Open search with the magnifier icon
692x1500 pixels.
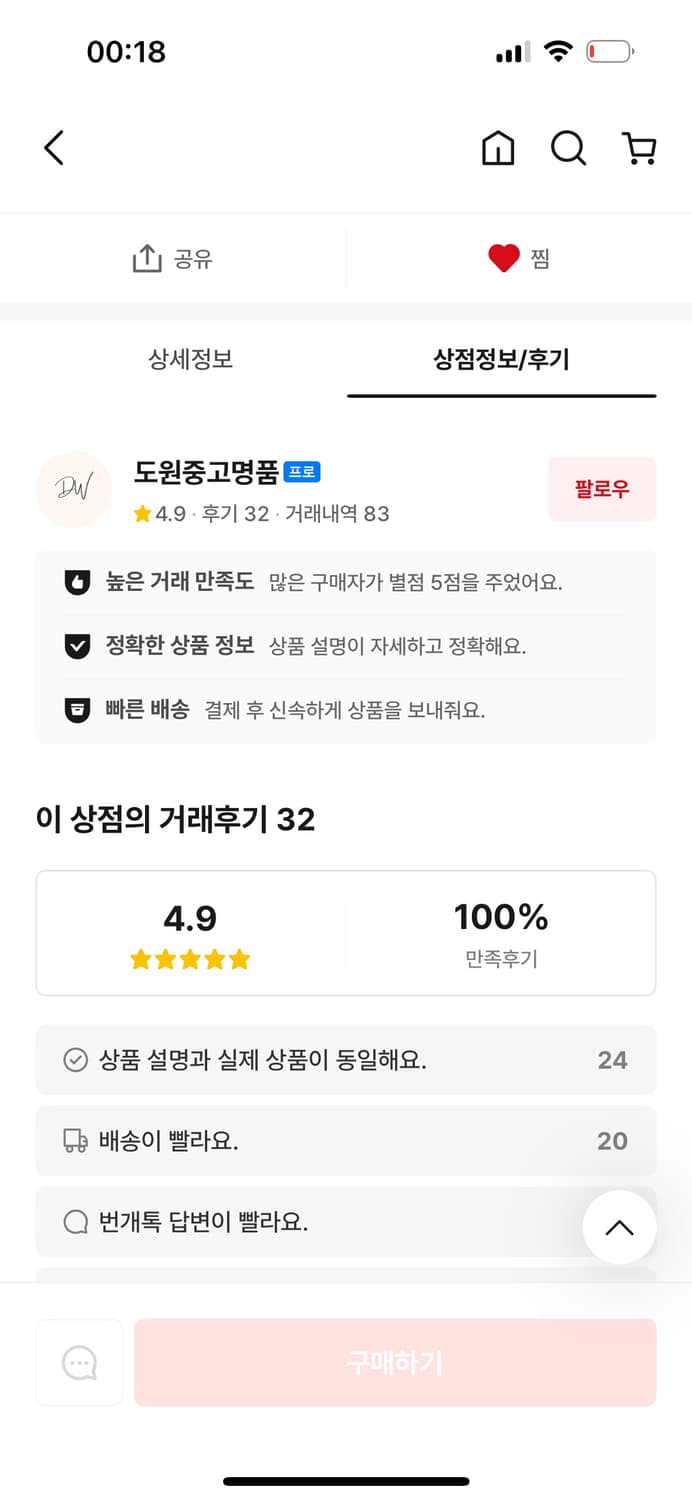(568, 148)
